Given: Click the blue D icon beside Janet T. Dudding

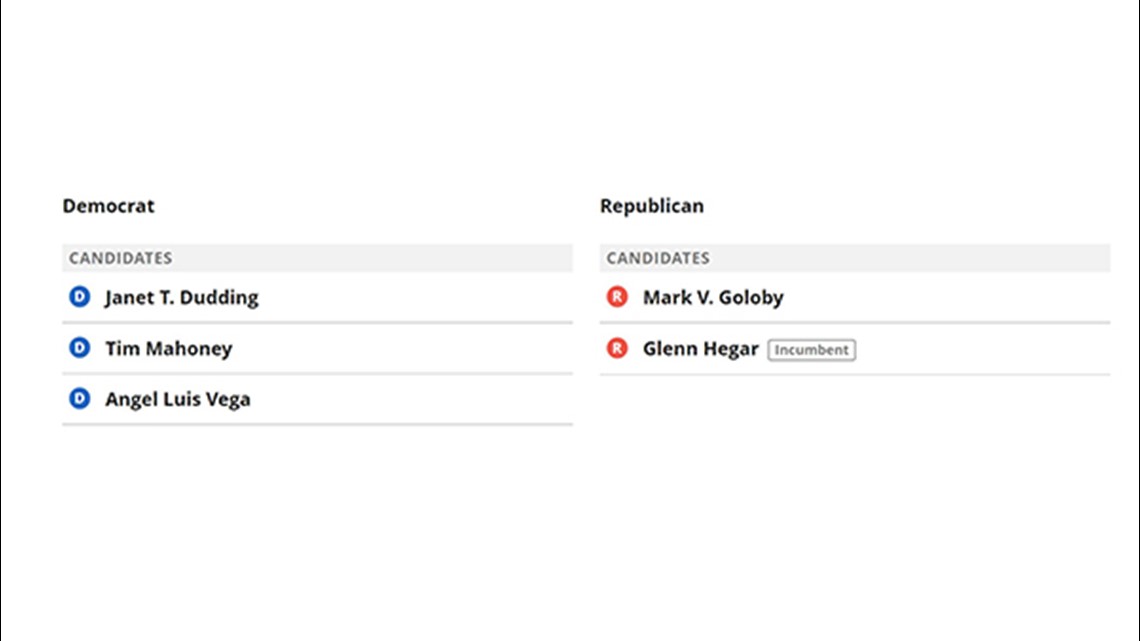Looking at the screenshot, I should point(79,297).
